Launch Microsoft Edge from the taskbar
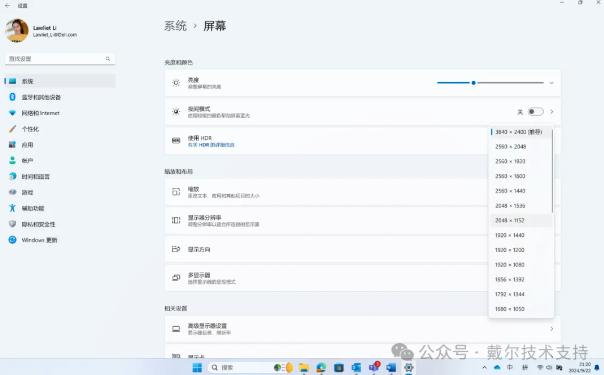This screenshot has height=375, width=604. [x=321, y=367]
